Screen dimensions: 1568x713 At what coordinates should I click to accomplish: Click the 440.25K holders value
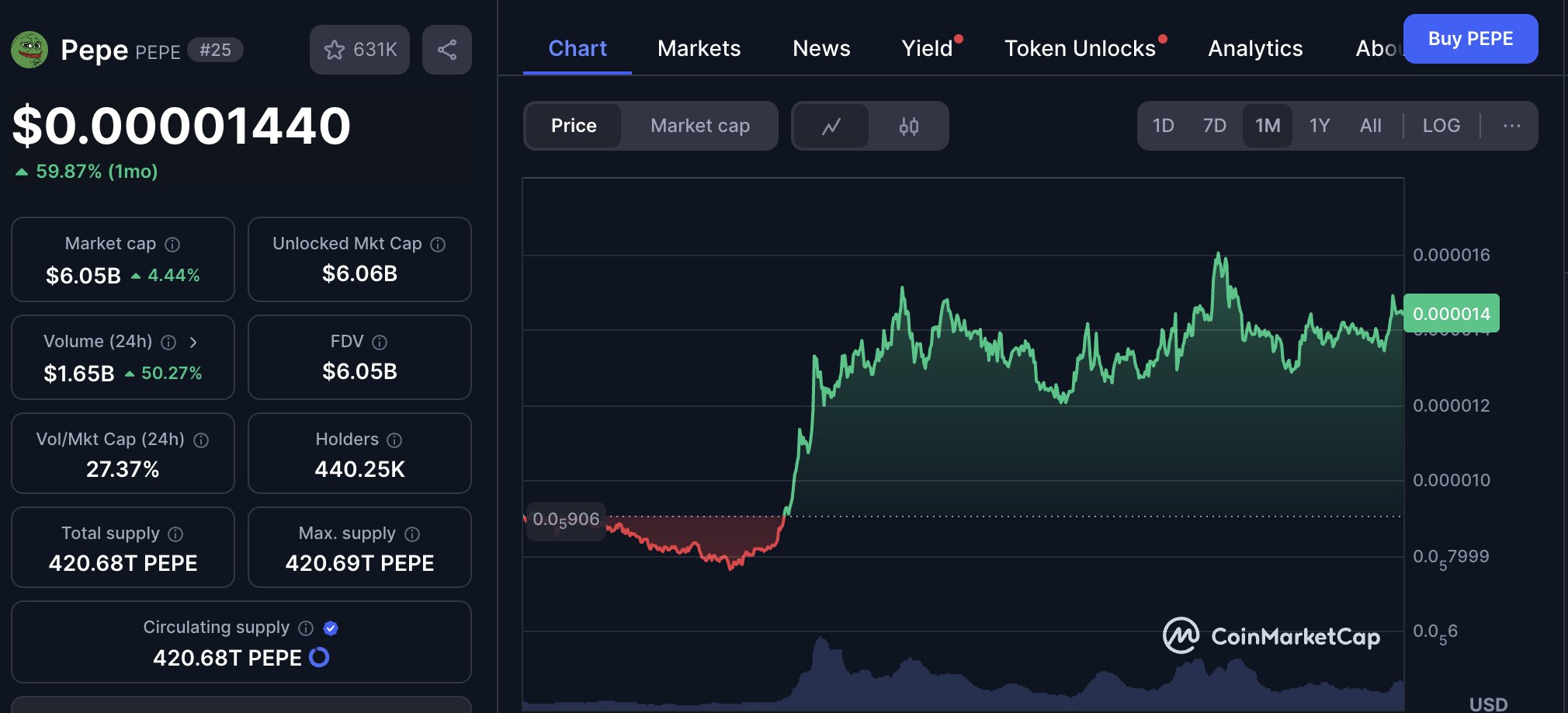click(359, 469)
